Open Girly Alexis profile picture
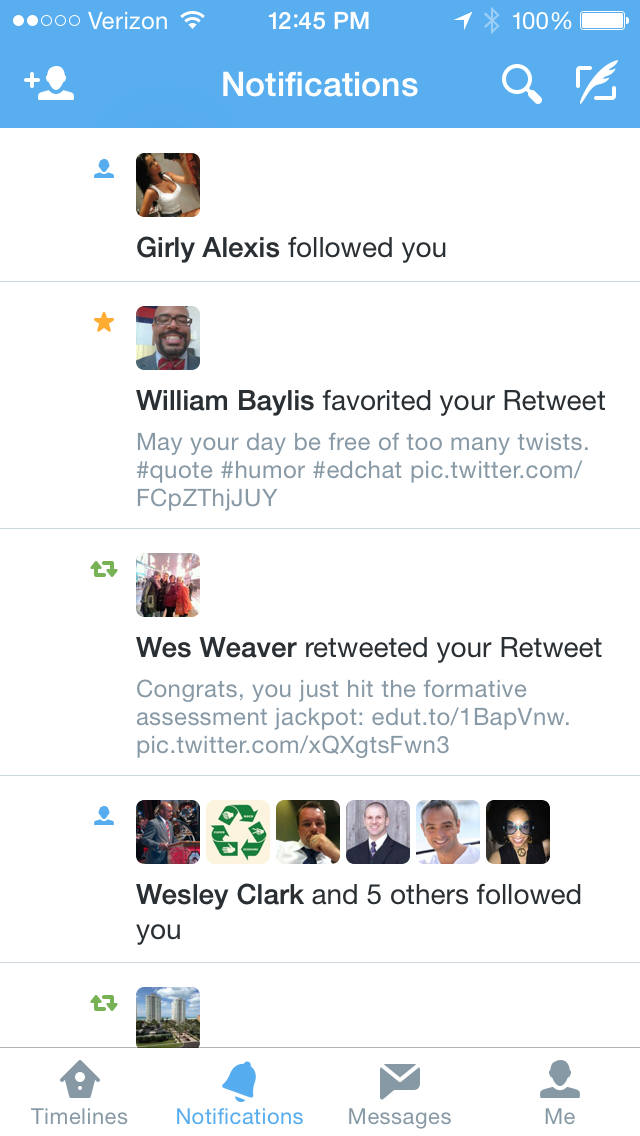Viewport: 640px width, 1136px height. [x=168, y=185]
